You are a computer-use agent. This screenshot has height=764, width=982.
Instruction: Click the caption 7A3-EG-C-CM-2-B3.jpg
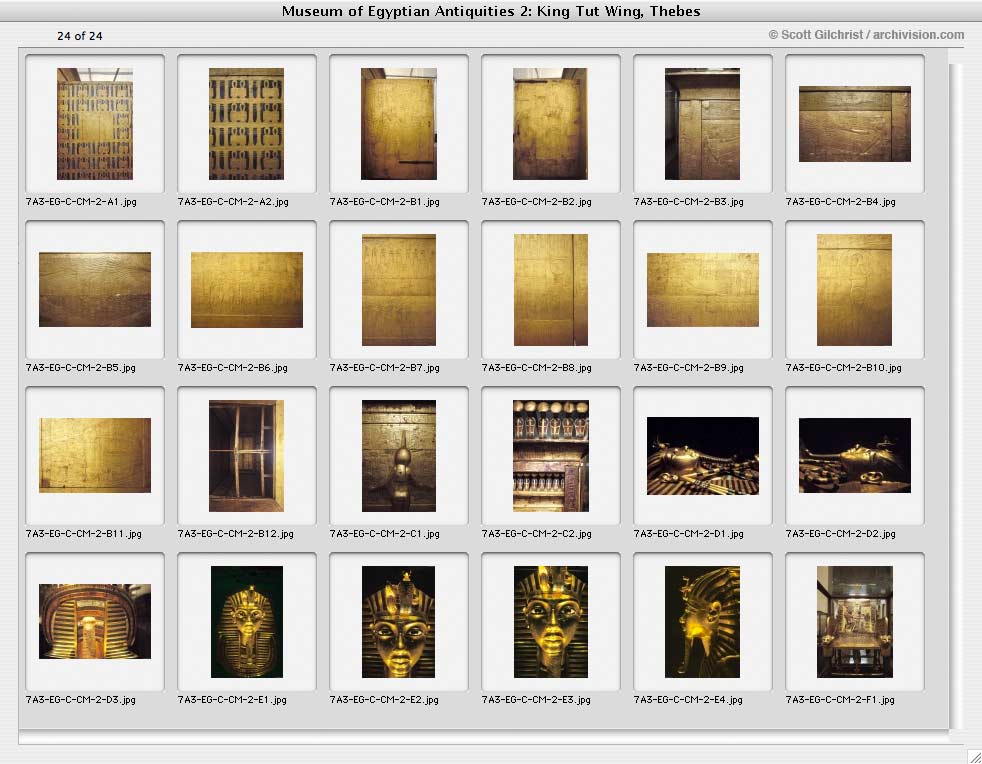coord(689,202)
